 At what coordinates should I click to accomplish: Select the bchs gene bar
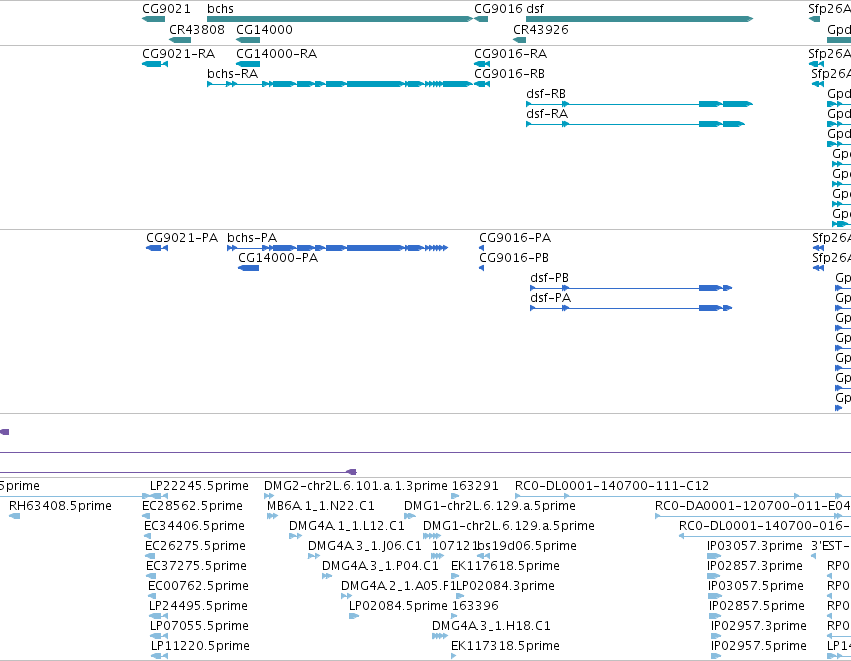[340, 19]
